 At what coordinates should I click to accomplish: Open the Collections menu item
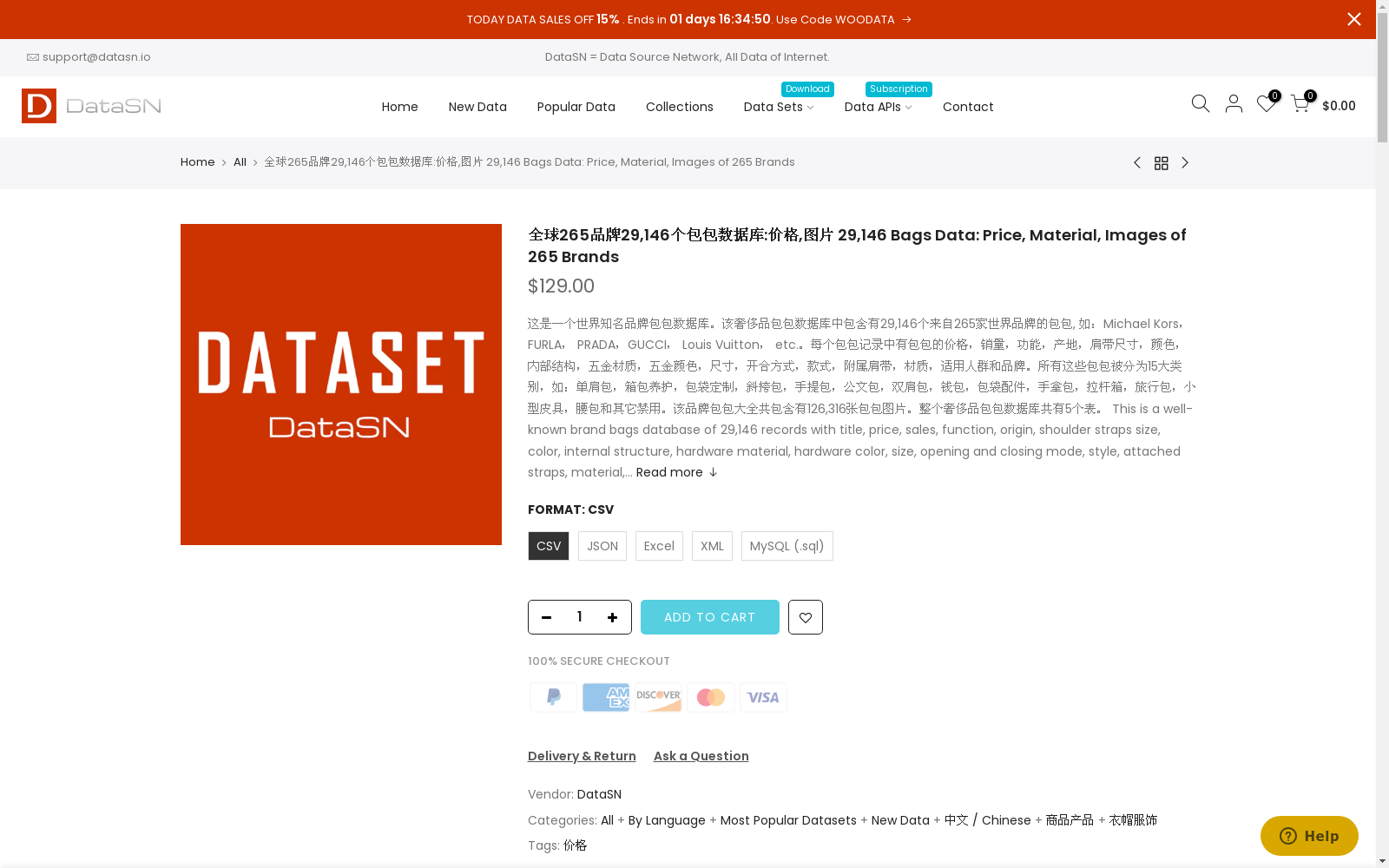pyautogui.click(x=680, y=107)
